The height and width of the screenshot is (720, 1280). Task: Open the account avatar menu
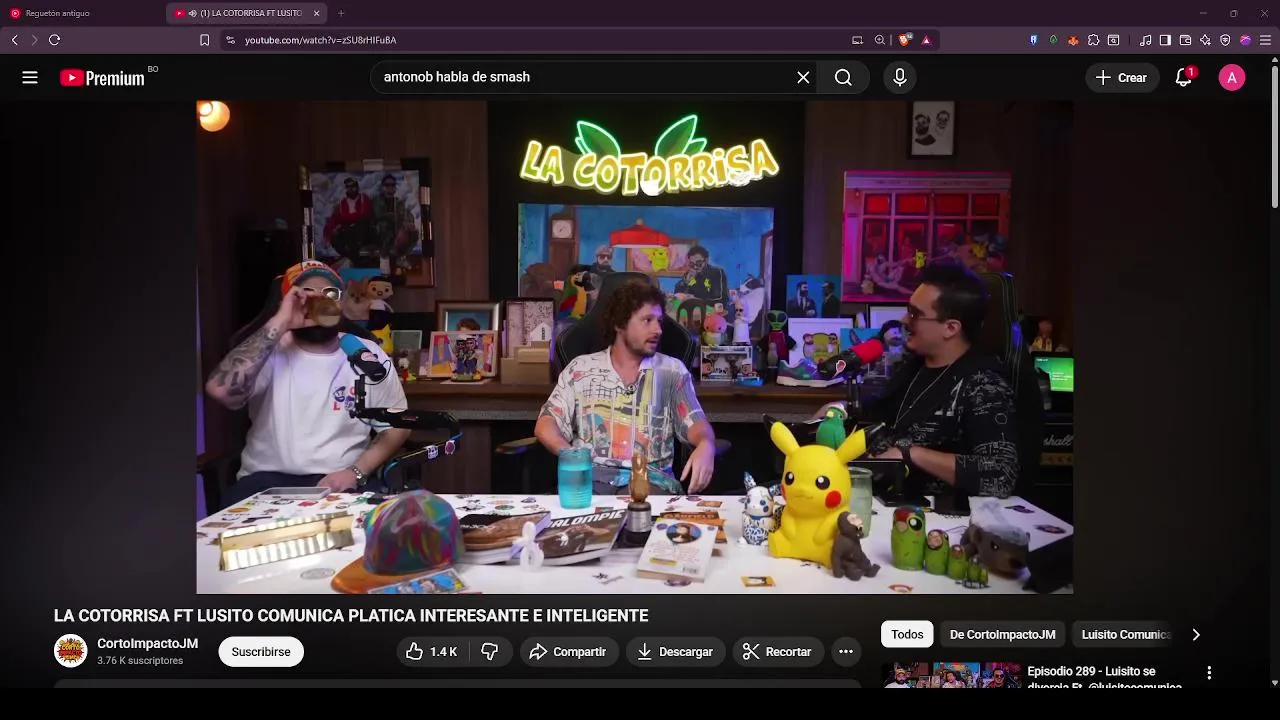pos(1232,77)
